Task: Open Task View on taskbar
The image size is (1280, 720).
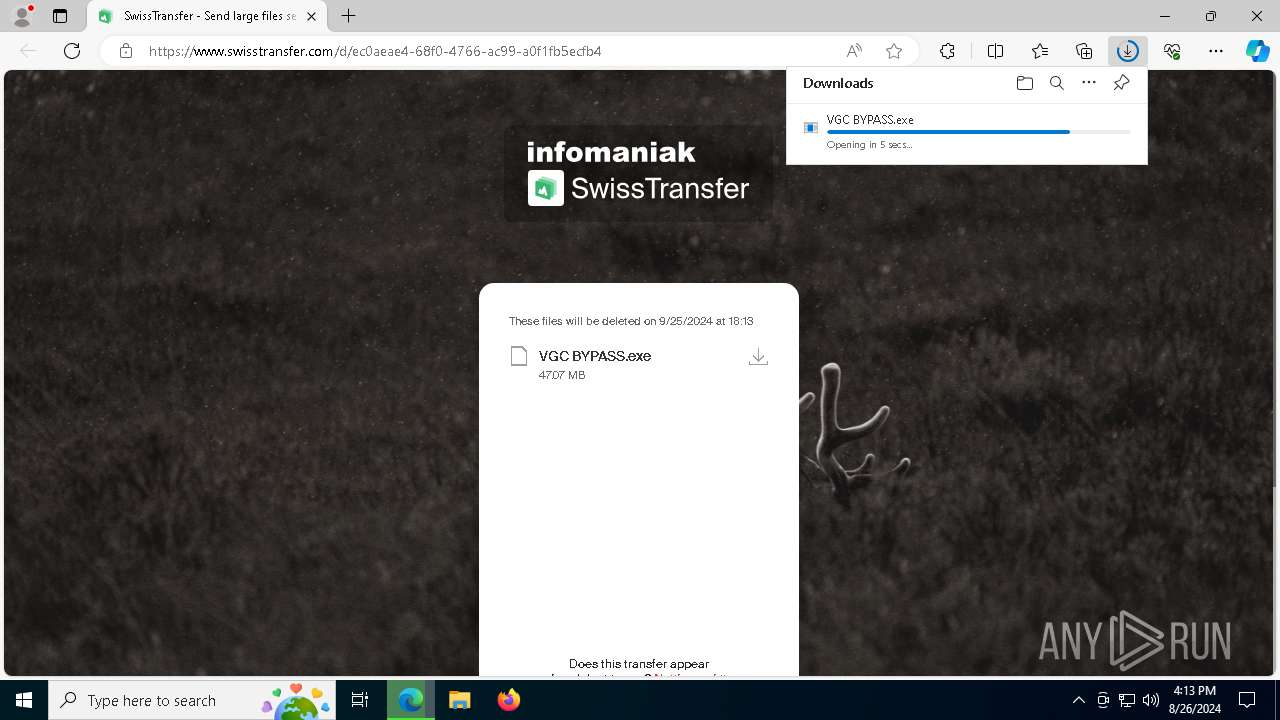Action: [x=360, y=700]
